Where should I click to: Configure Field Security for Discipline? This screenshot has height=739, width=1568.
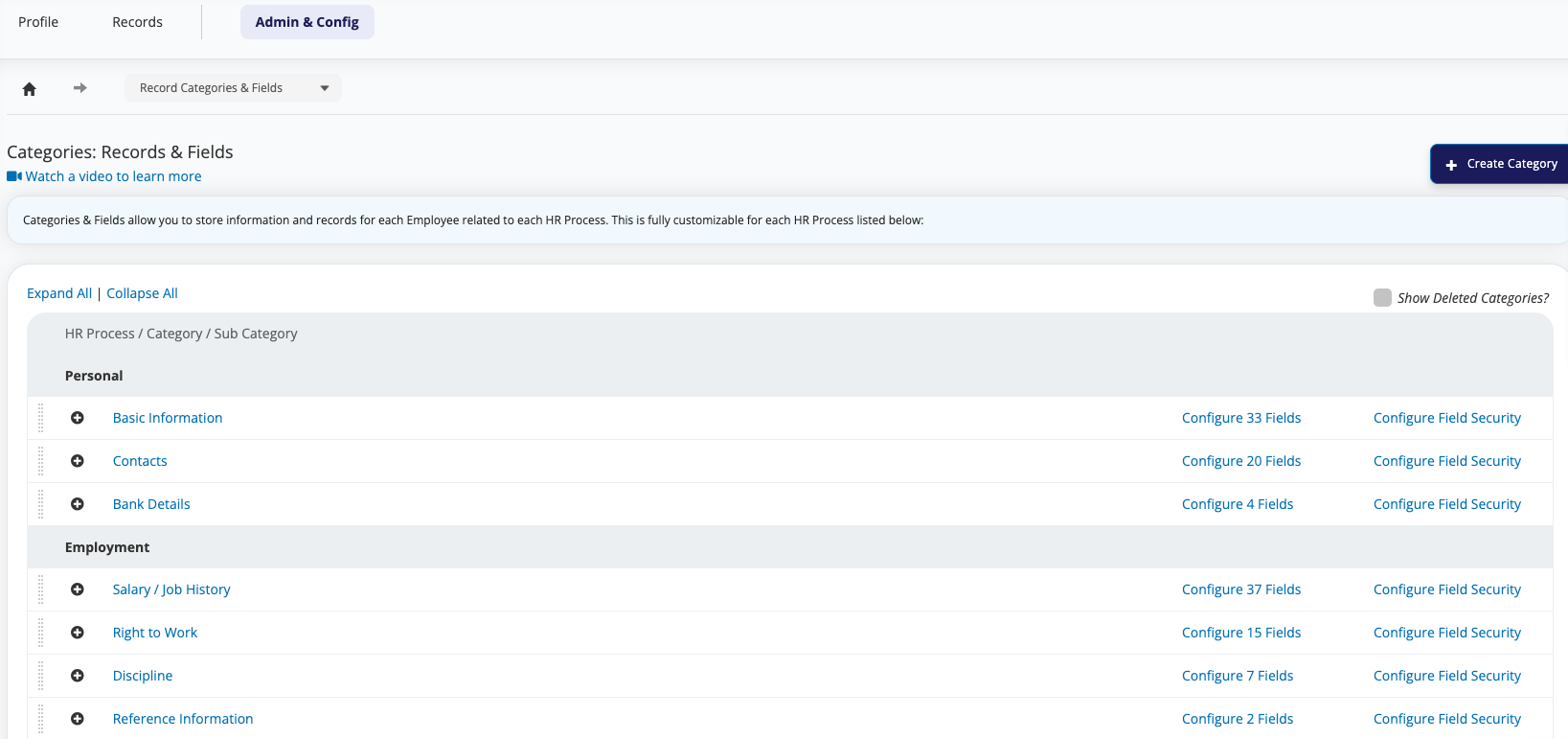coord(1447,676)
